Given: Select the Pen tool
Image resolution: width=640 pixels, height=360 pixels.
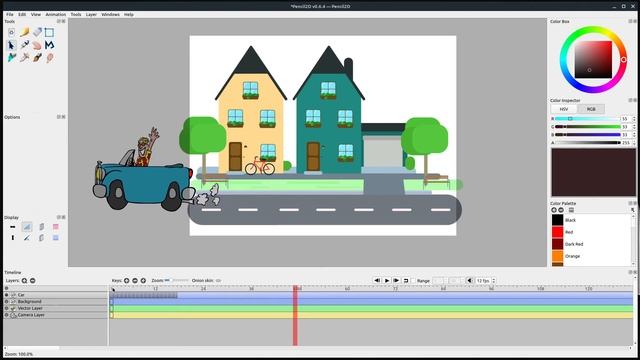Looking at the screenshot, I should tap(24, 44).
